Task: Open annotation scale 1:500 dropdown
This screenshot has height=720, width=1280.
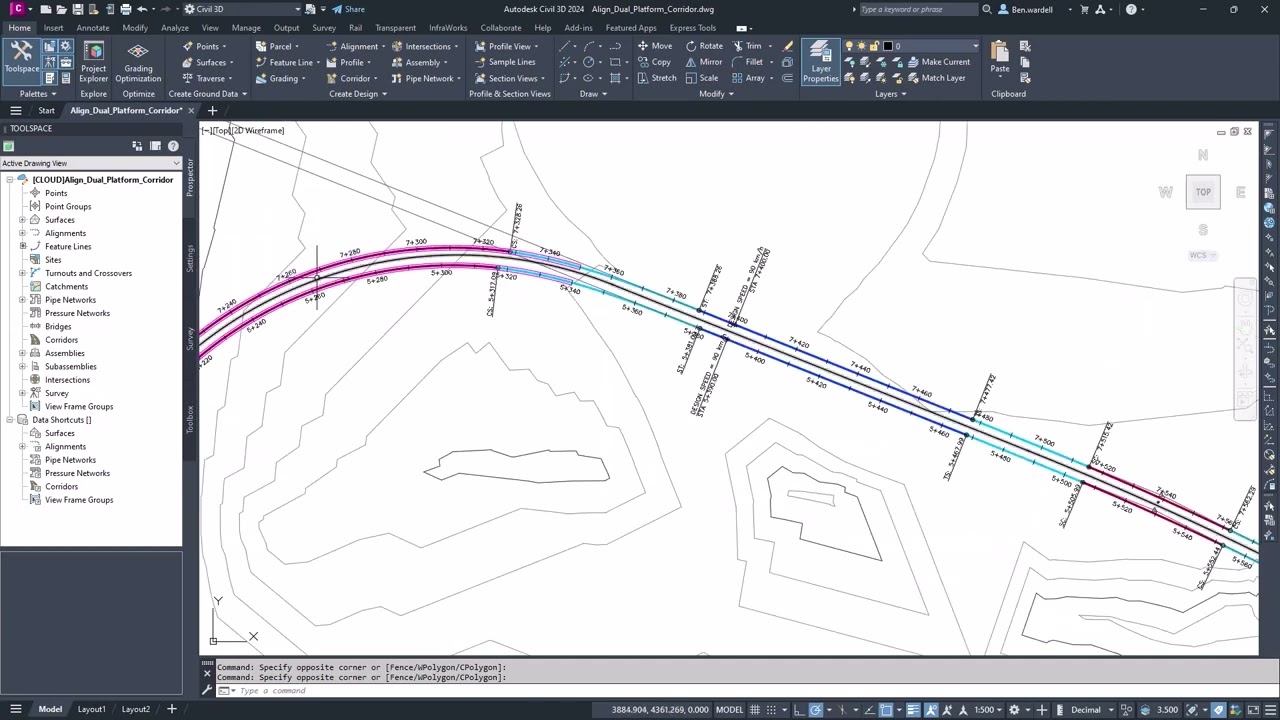Action: click(990, 710)
